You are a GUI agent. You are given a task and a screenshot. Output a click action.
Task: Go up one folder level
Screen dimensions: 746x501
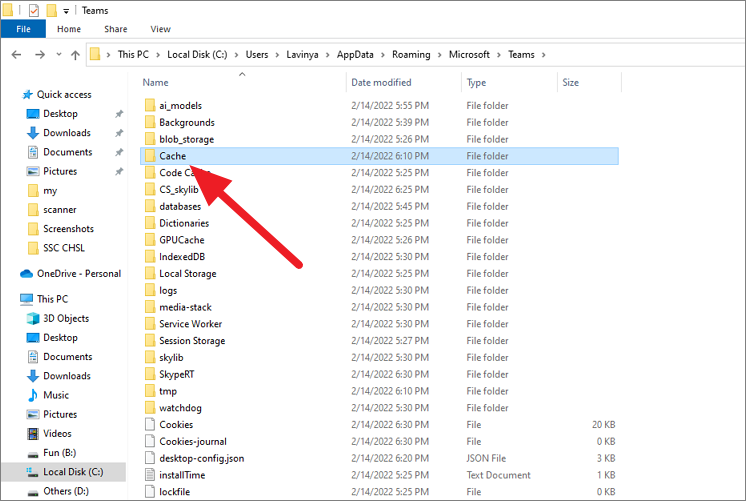coord(75,55)
